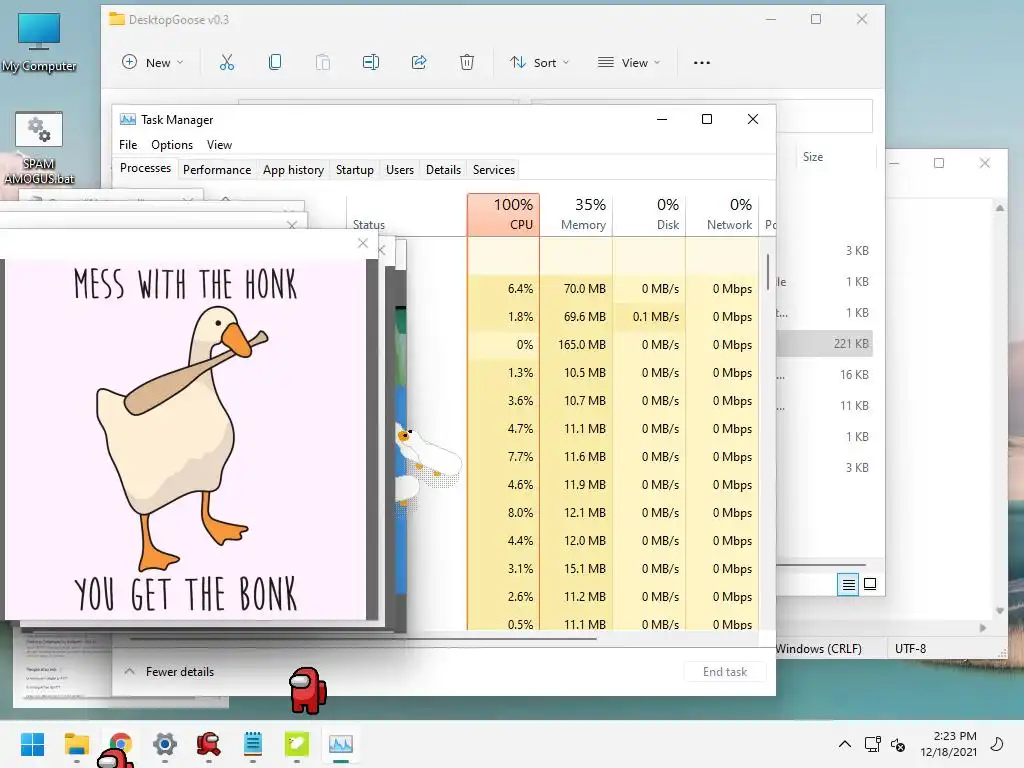Open Google Chrome from the taskbar

coord(121,744)
